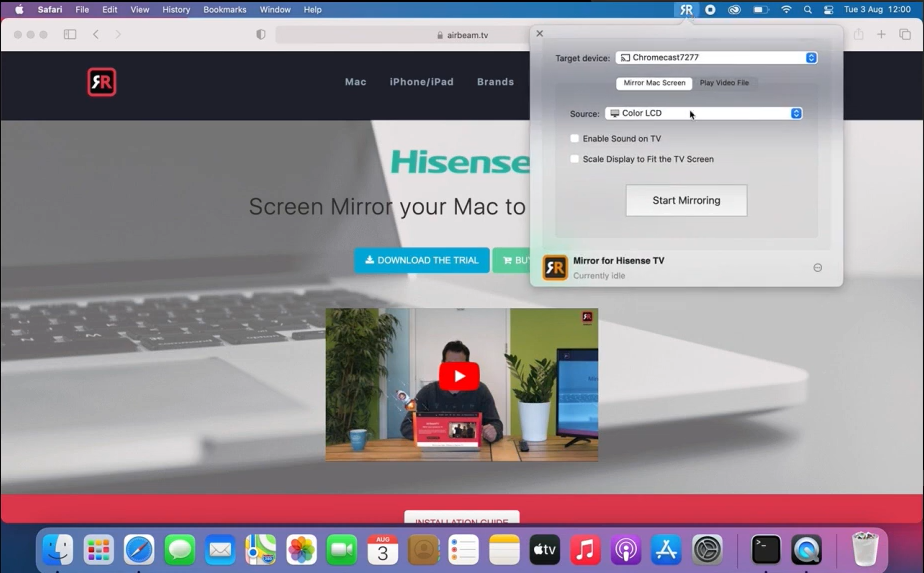Open Apple TV from the Dock

click(544, 550)
